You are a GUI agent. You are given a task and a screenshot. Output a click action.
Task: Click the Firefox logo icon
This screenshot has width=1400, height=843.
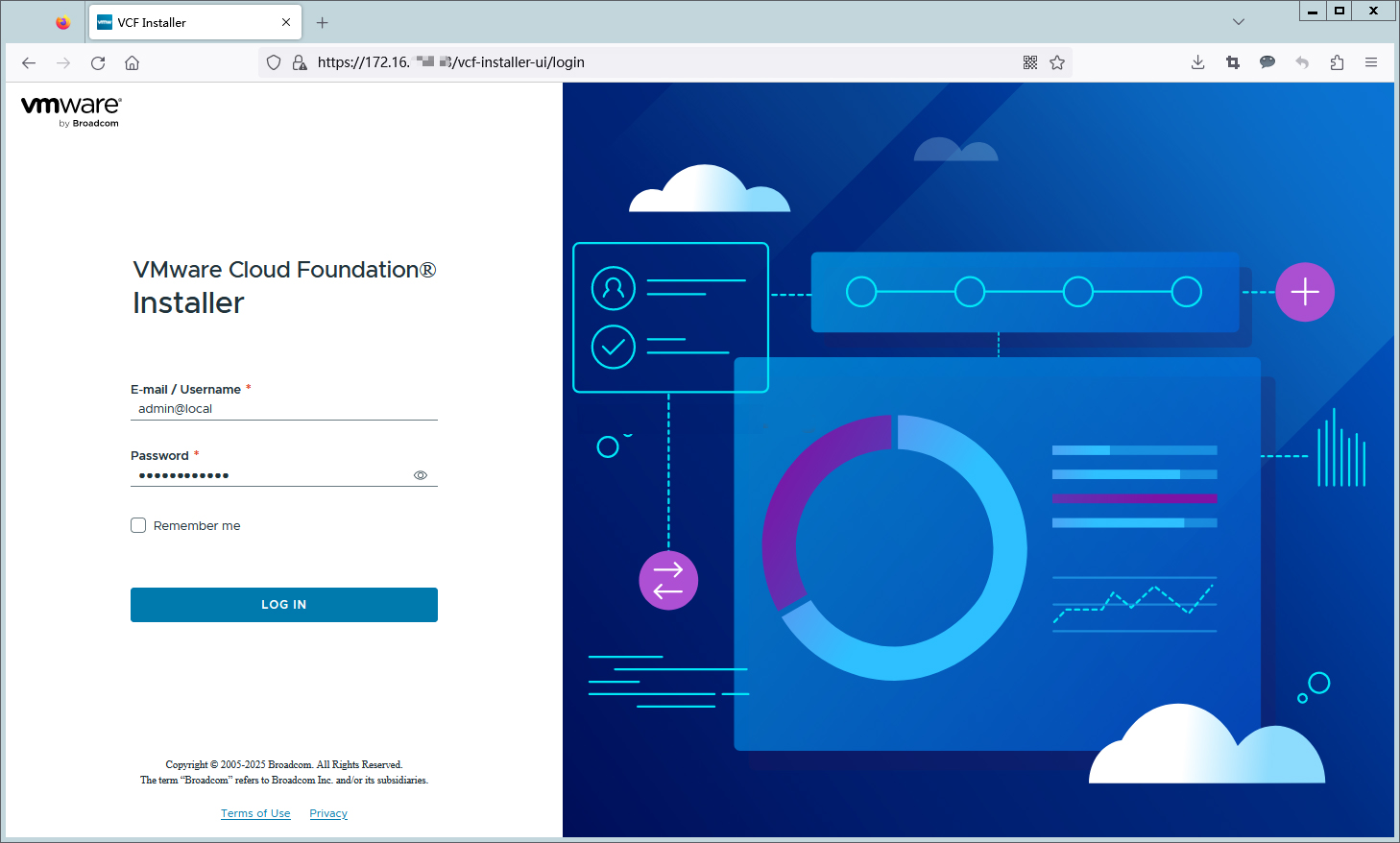tap(63, 22)
